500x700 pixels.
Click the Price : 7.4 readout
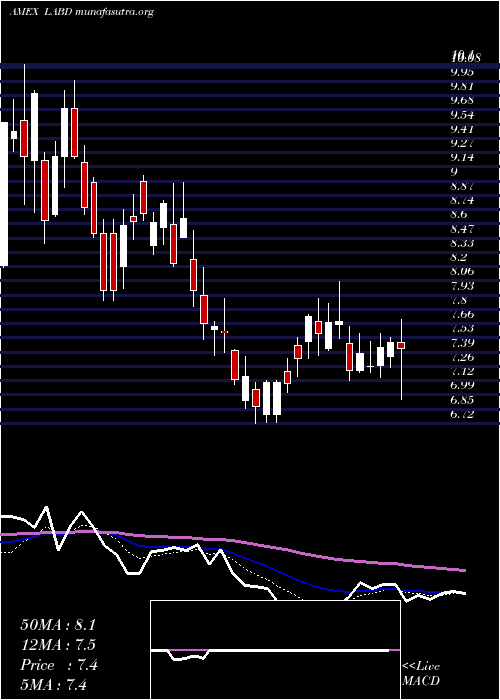tap(59, 665)
